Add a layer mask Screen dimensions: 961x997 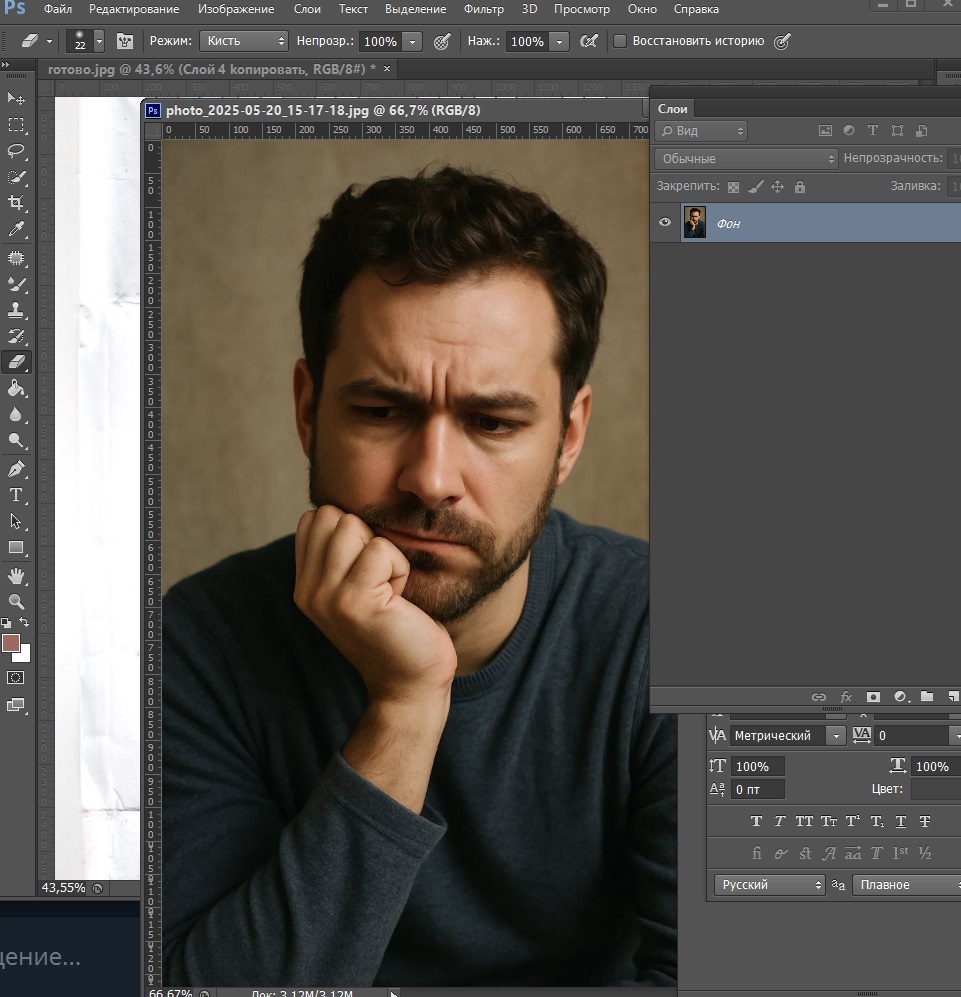coord(873,697)
